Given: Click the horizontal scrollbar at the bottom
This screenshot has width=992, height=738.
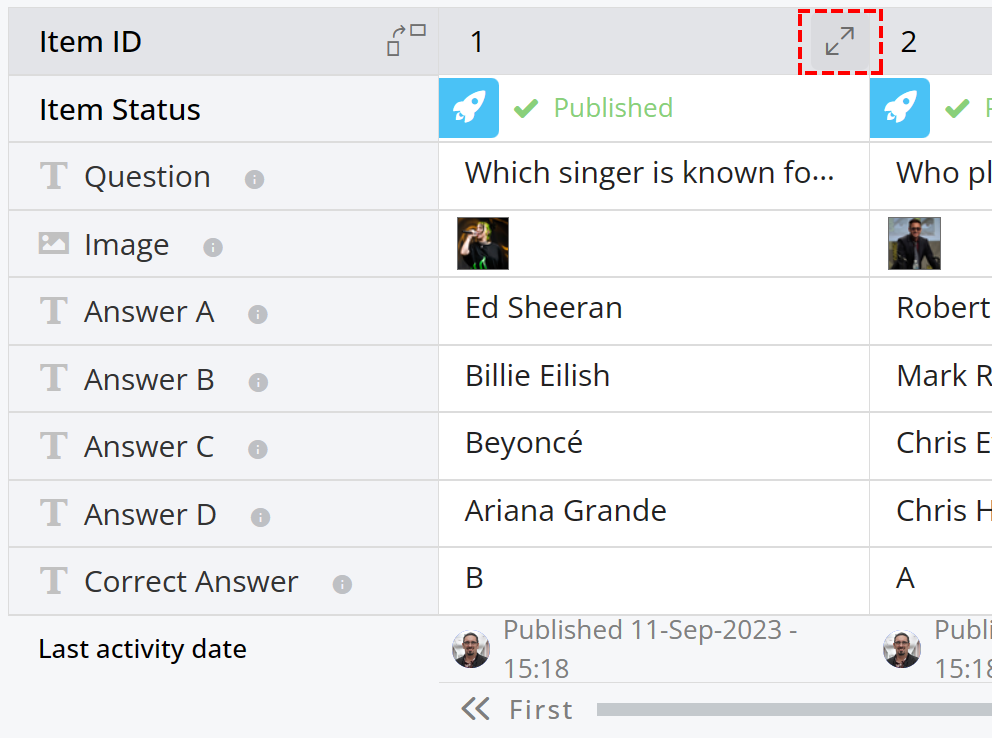Looking at the screenshot, I should tap(794, 710).
